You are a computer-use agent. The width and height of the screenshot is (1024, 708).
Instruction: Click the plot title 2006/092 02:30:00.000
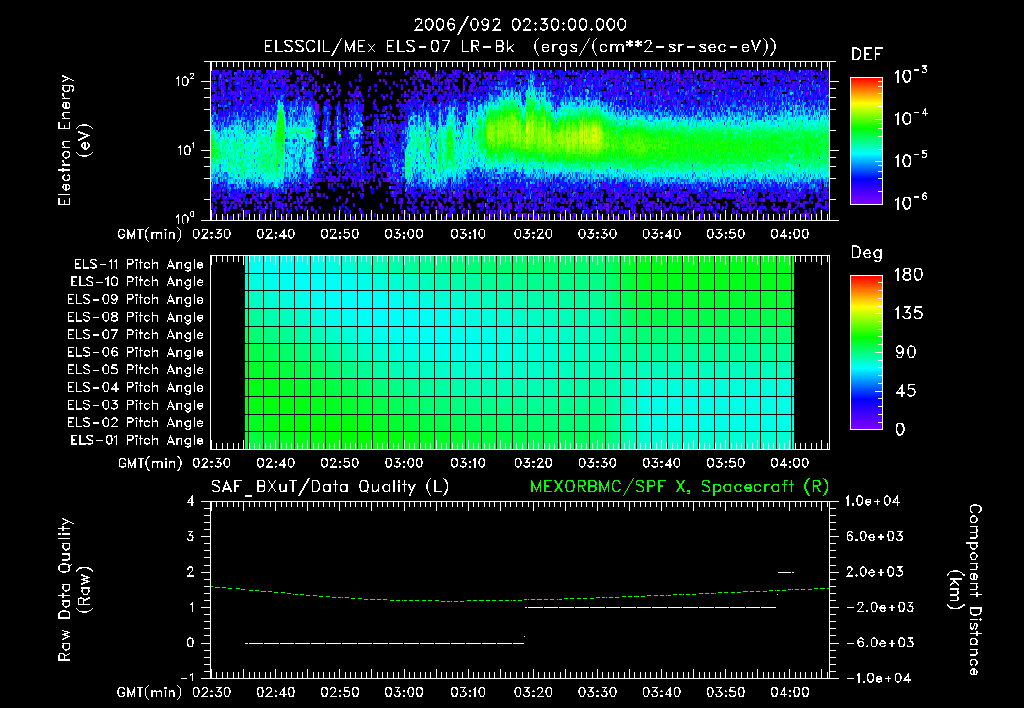(520, 25)
